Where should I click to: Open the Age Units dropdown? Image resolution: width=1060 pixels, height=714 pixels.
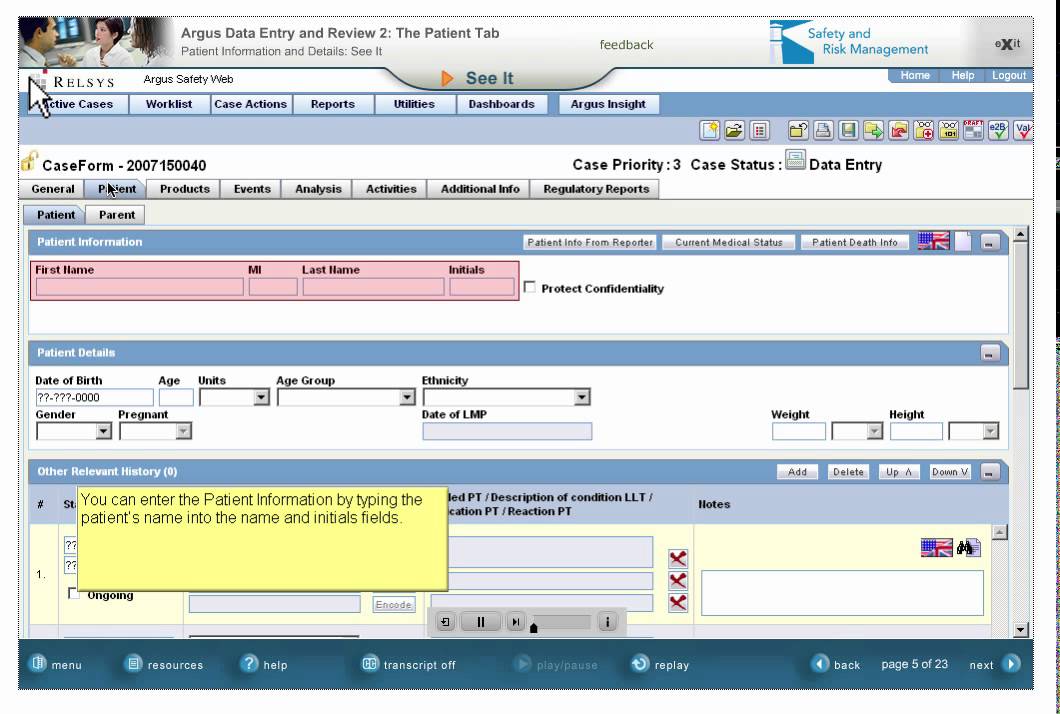(x=262, y=398)
